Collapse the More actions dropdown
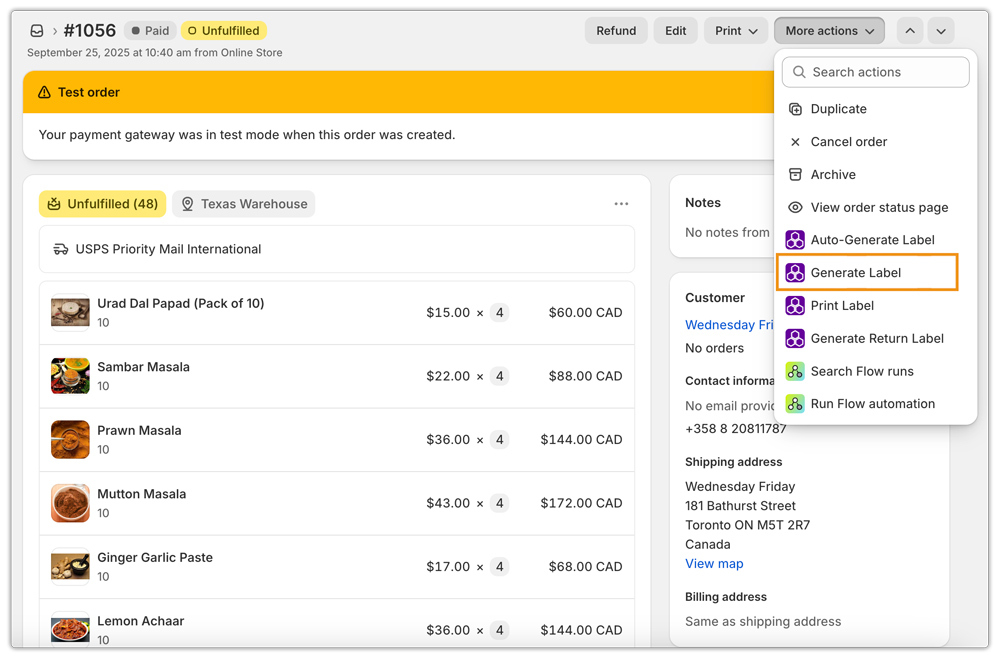Image resolution: width=1000 pixels, height=658 pixels. 829,31
